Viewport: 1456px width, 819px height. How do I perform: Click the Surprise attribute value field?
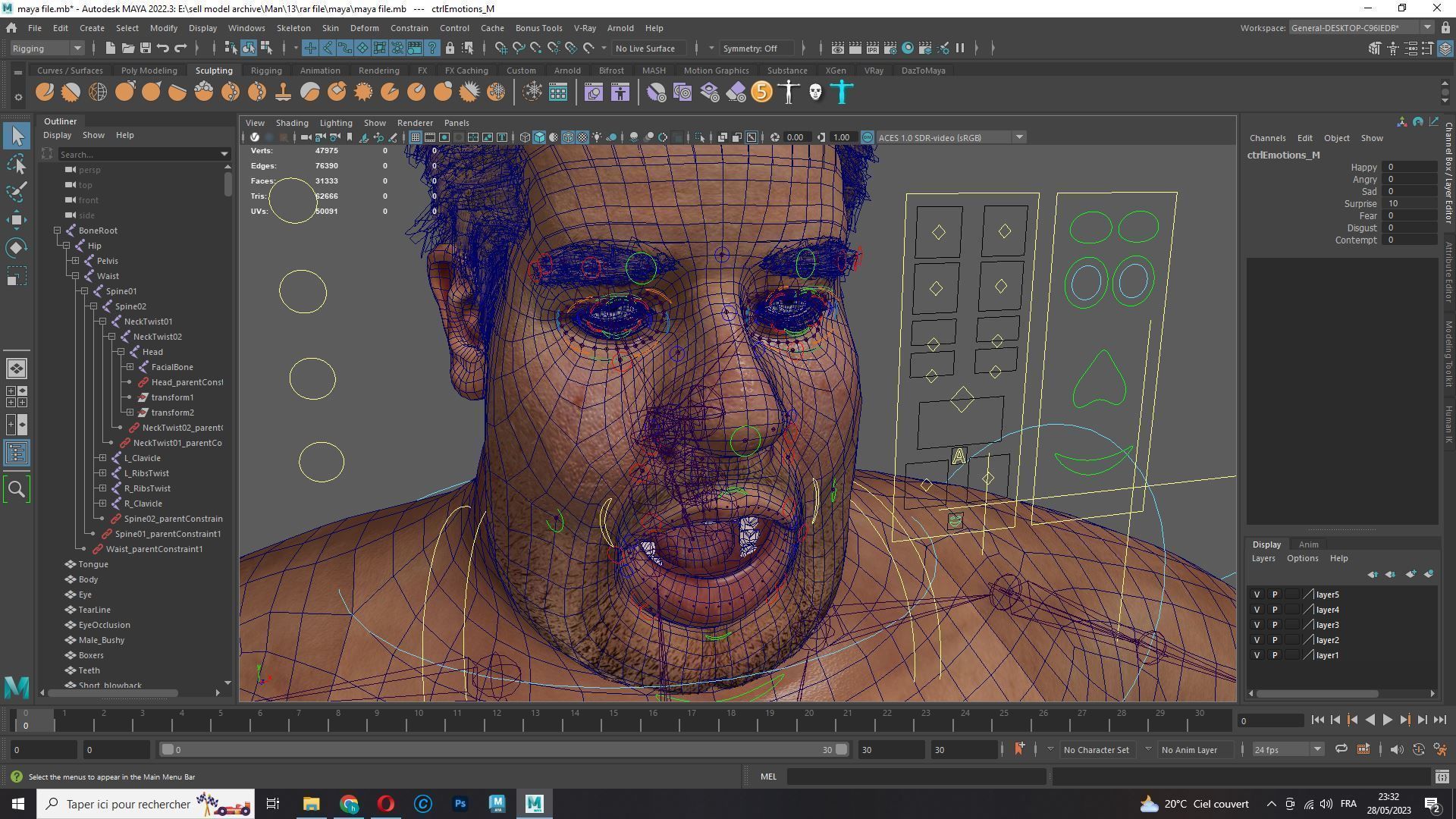coord(1408,203)
